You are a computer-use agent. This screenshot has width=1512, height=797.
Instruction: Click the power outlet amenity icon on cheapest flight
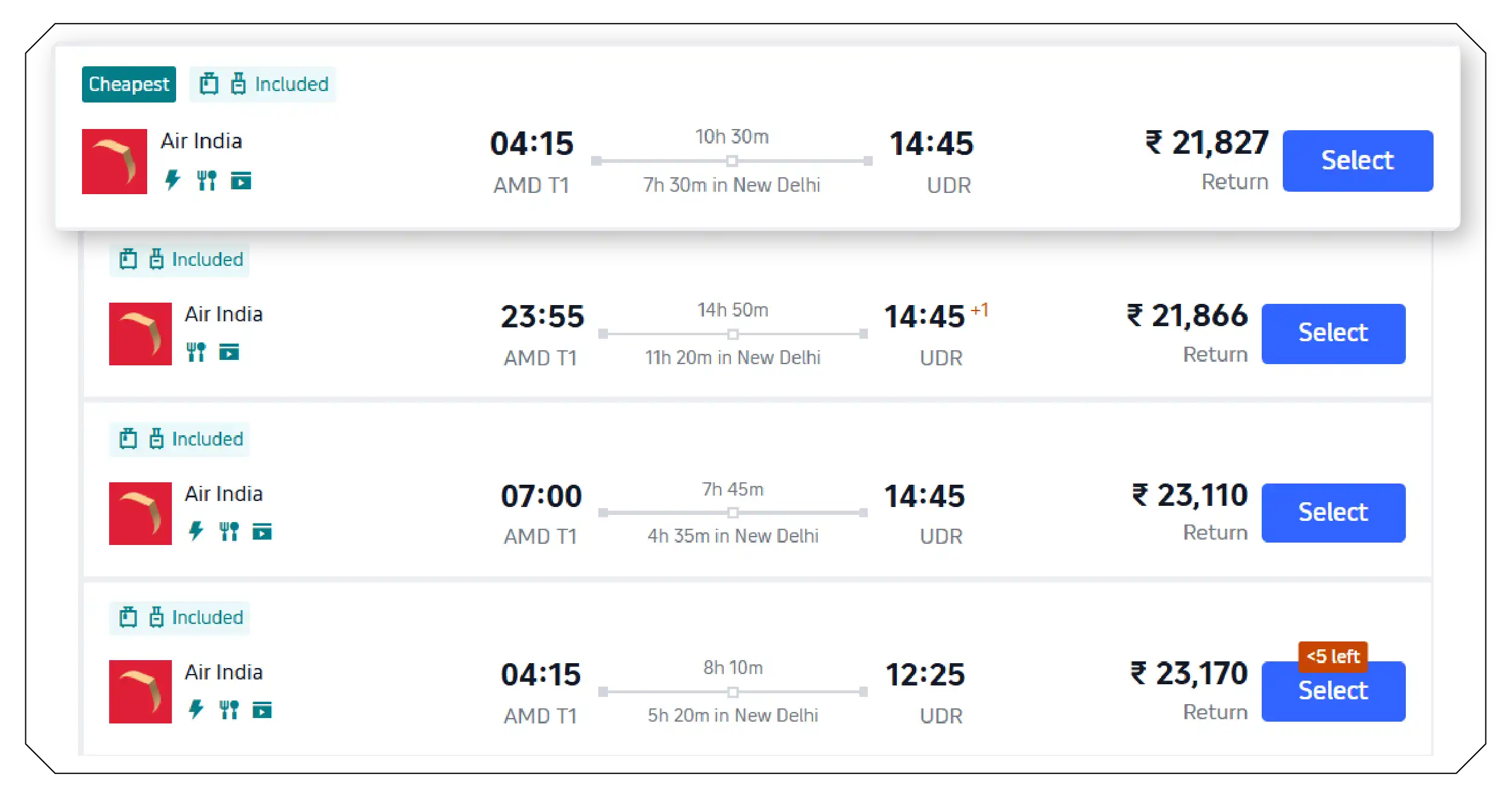173,179
